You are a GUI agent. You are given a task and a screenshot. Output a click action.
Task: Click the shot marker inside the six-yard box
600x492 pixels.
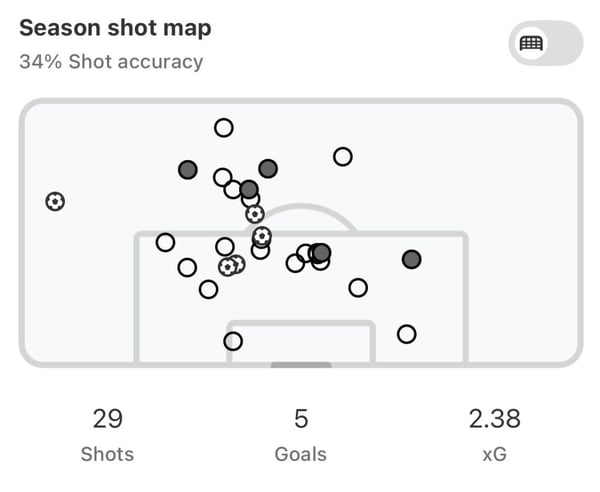point(233,341)
